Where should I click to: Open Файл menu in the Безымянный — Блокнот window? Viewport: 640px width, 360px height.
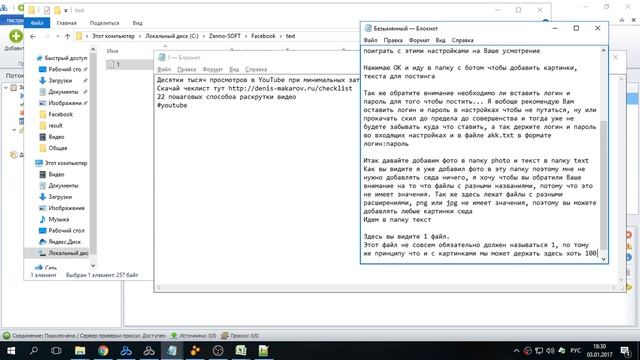370,40
